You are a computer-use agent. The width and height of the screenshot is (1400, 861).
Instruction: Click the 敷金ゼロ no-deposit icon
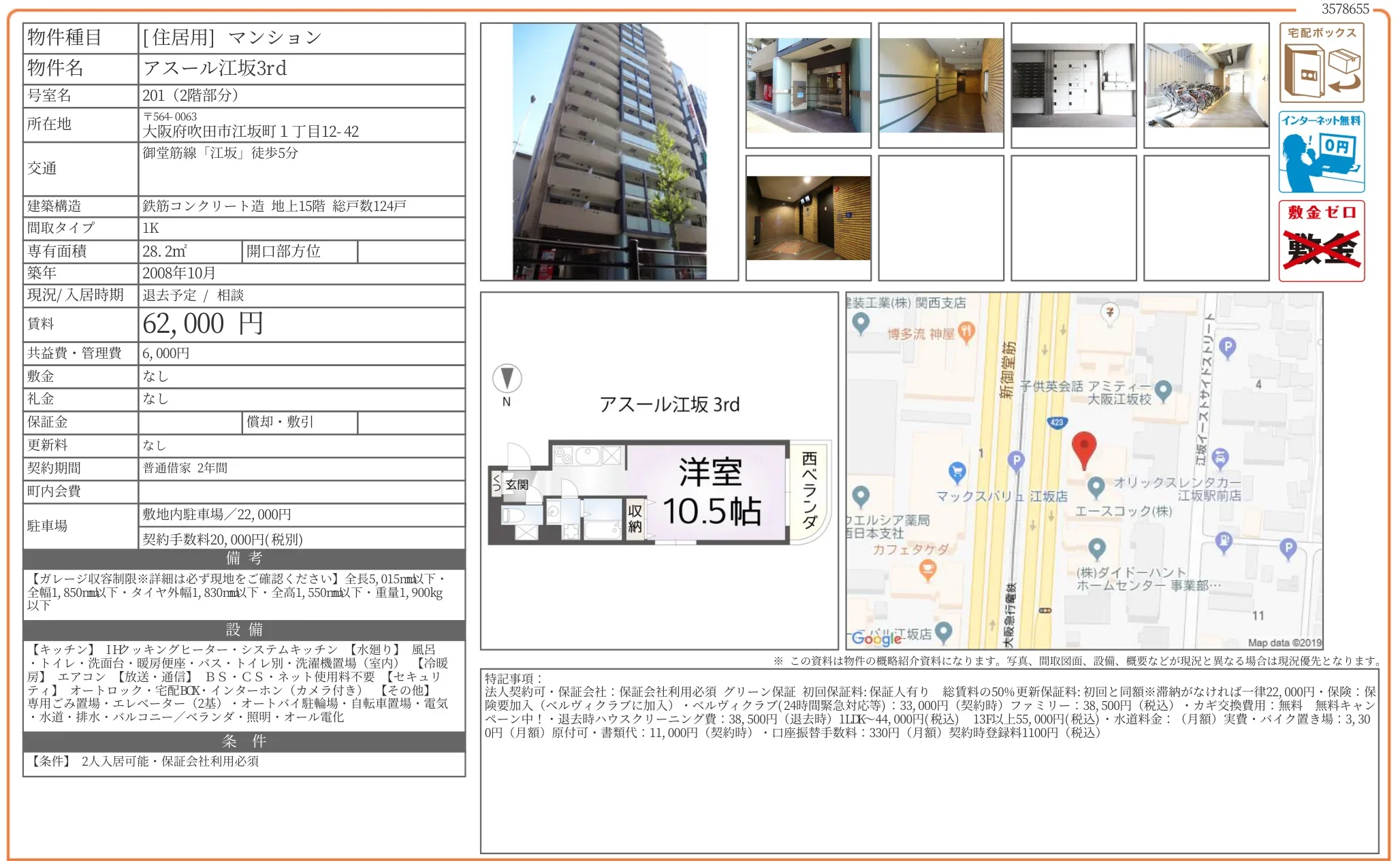[1321, 240]
